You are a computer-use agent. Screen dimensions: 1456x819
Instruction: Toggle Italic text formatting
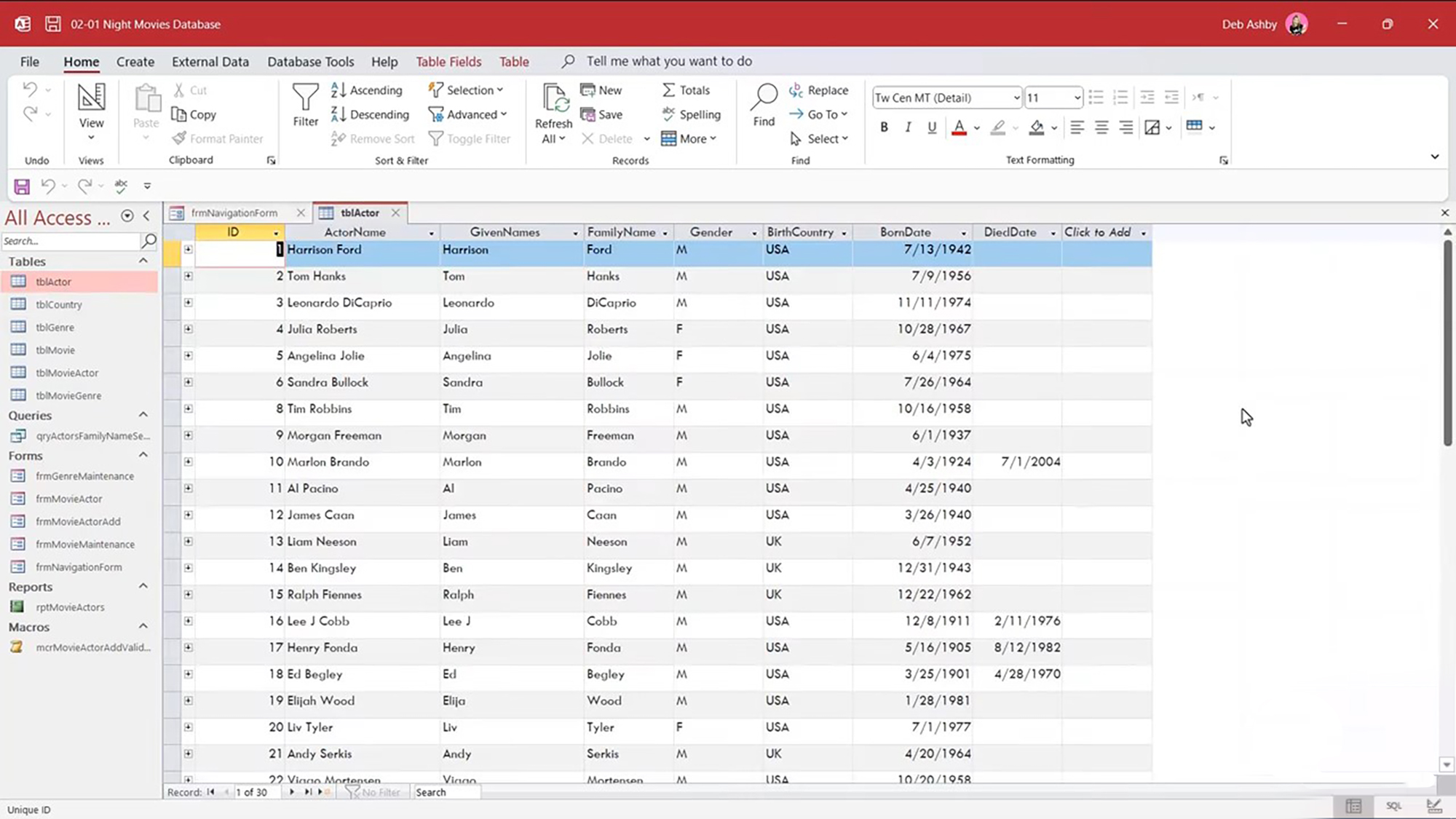[908, 127]
